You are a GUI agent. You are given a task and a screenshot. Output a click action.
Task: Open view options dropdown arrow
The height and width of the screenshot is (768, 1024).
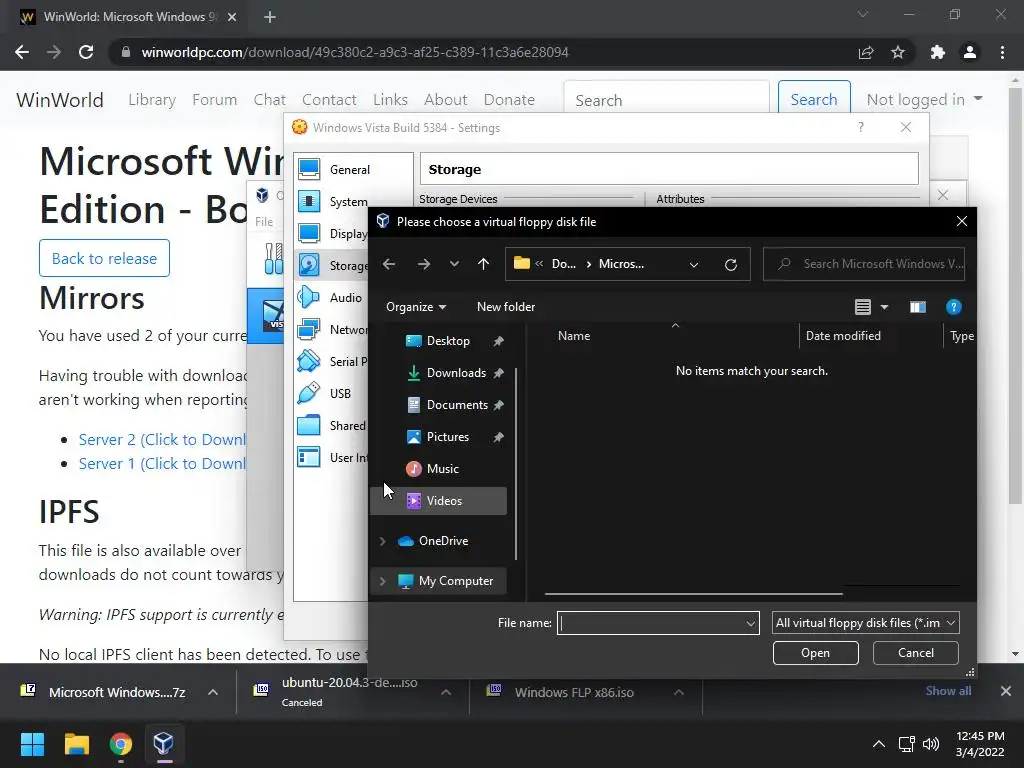pyautogui.click(x=884, y=307)
